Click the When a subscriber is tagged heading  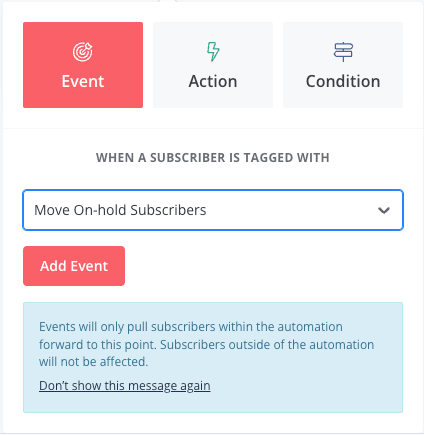[213, 158]
